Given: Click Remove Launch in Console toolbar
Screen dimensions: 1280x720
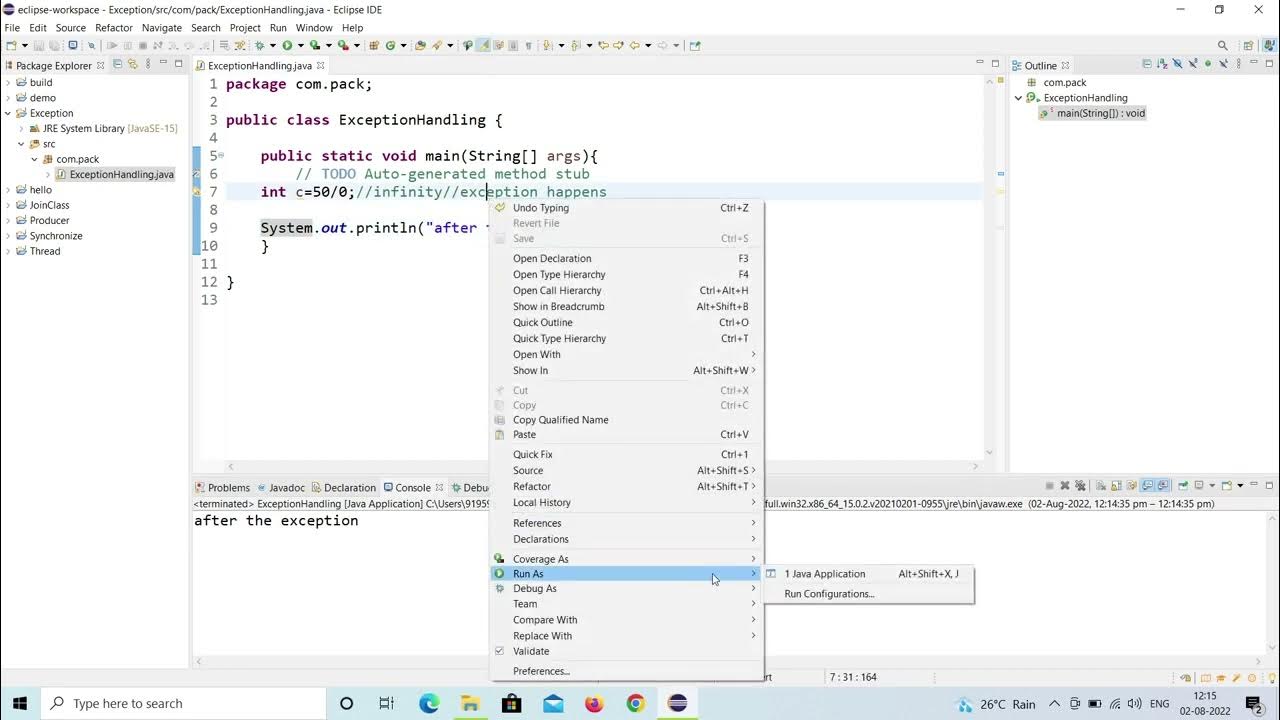Looking at the screenshot, I should tap(1065, 485).
